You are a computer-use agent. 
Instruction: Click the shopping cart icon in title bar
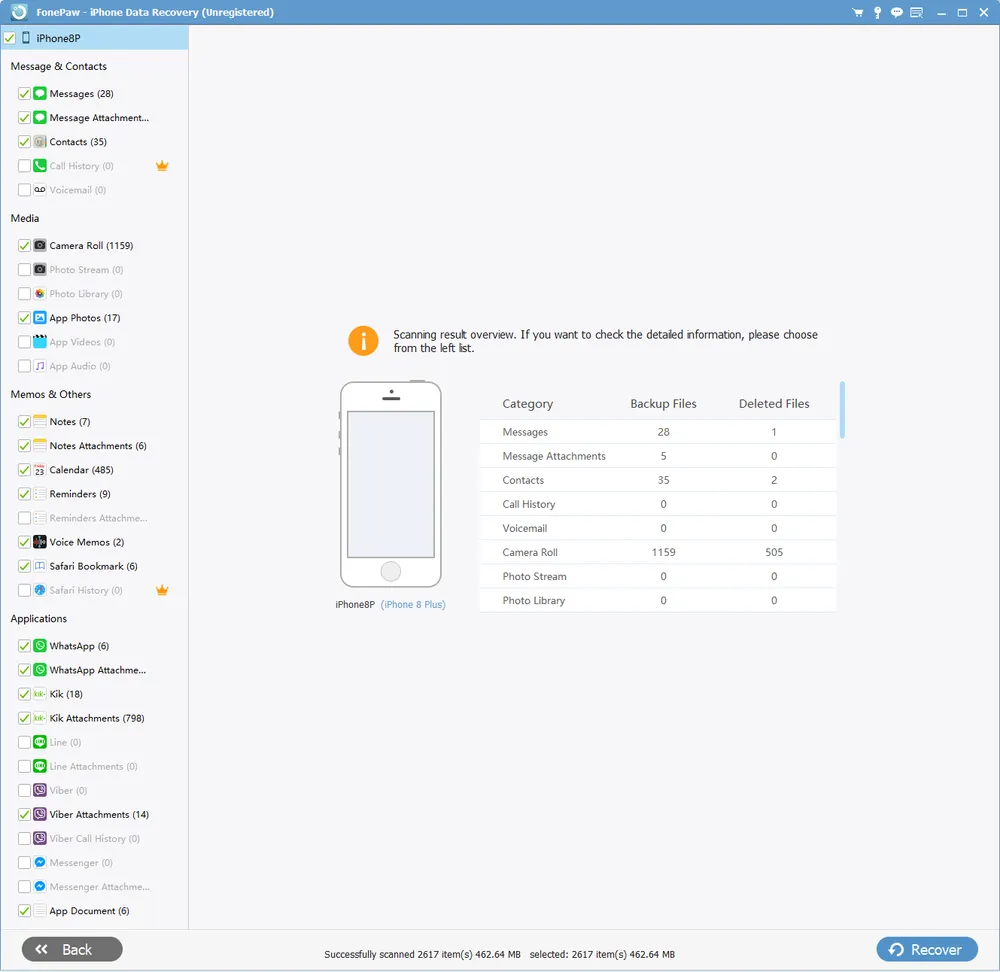click(x=858, y=12)
